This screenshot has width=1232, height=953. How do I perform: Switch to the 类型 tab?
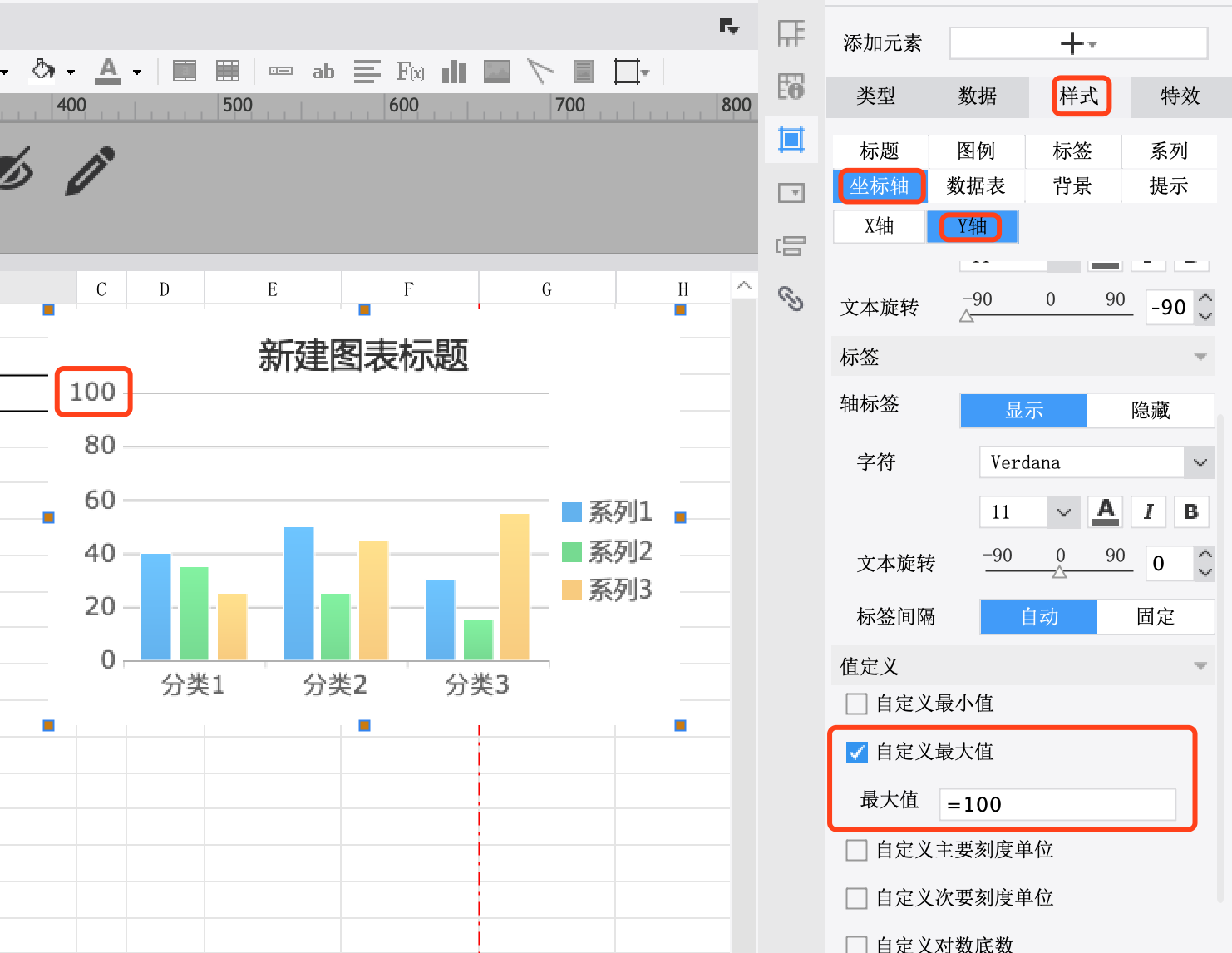pos(876,96)
